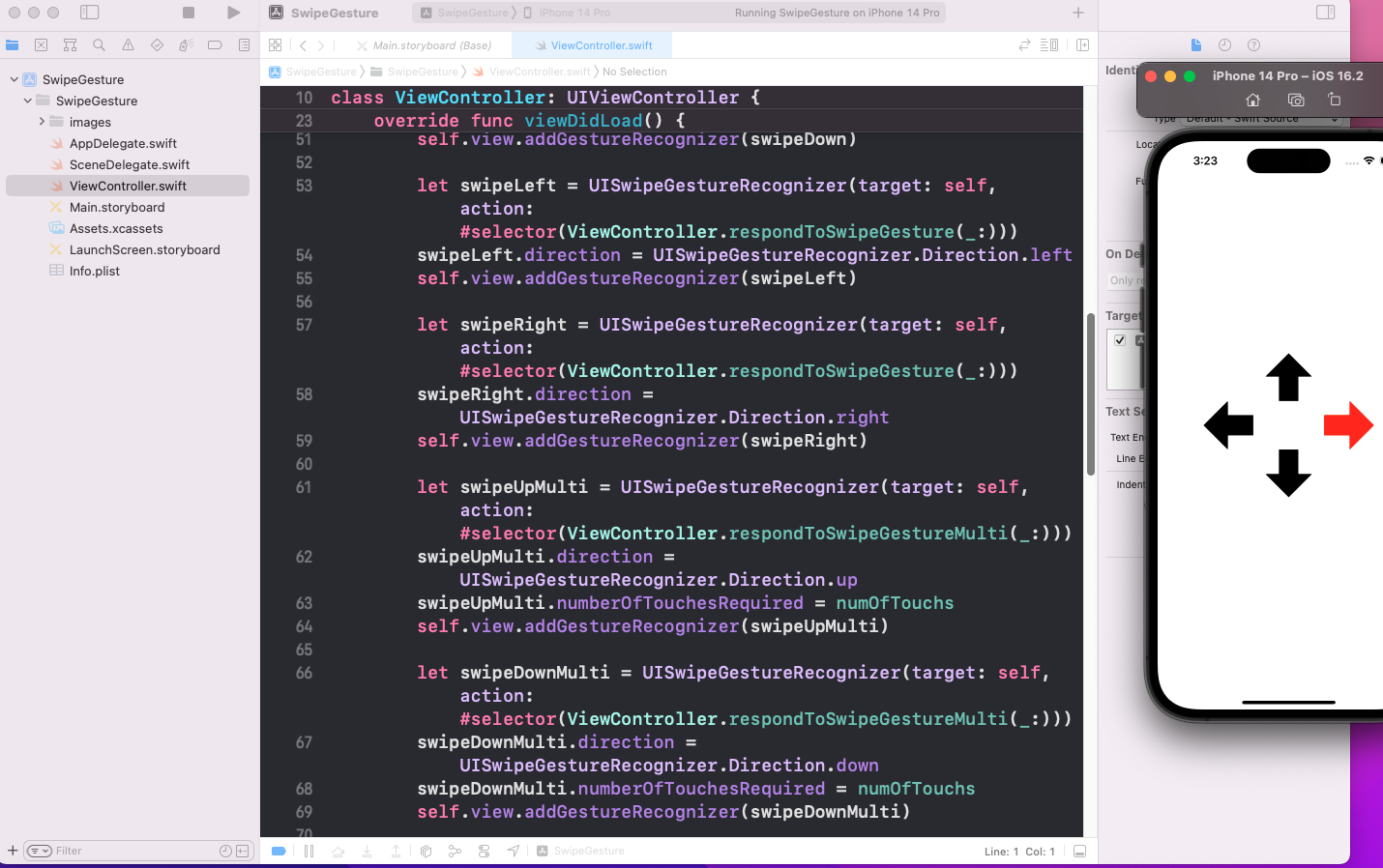
Task: Open the Breakpoint navigator
Action: 215,44
